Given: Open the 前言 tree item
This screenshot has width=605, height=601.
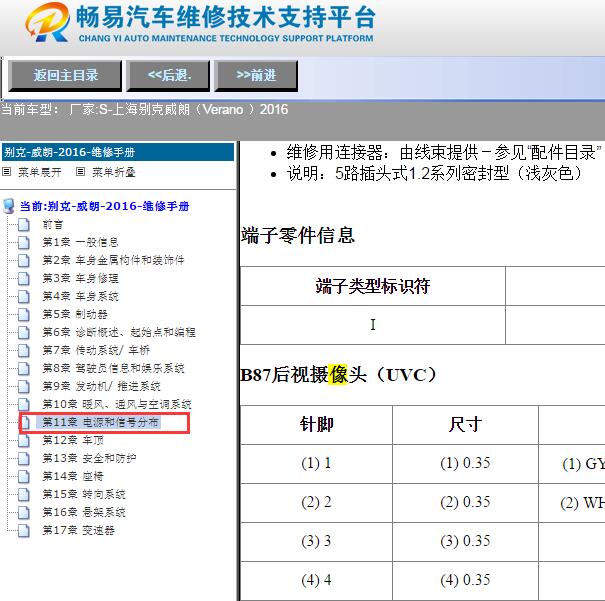Looking at the screenshot, I should pos(52,225).
